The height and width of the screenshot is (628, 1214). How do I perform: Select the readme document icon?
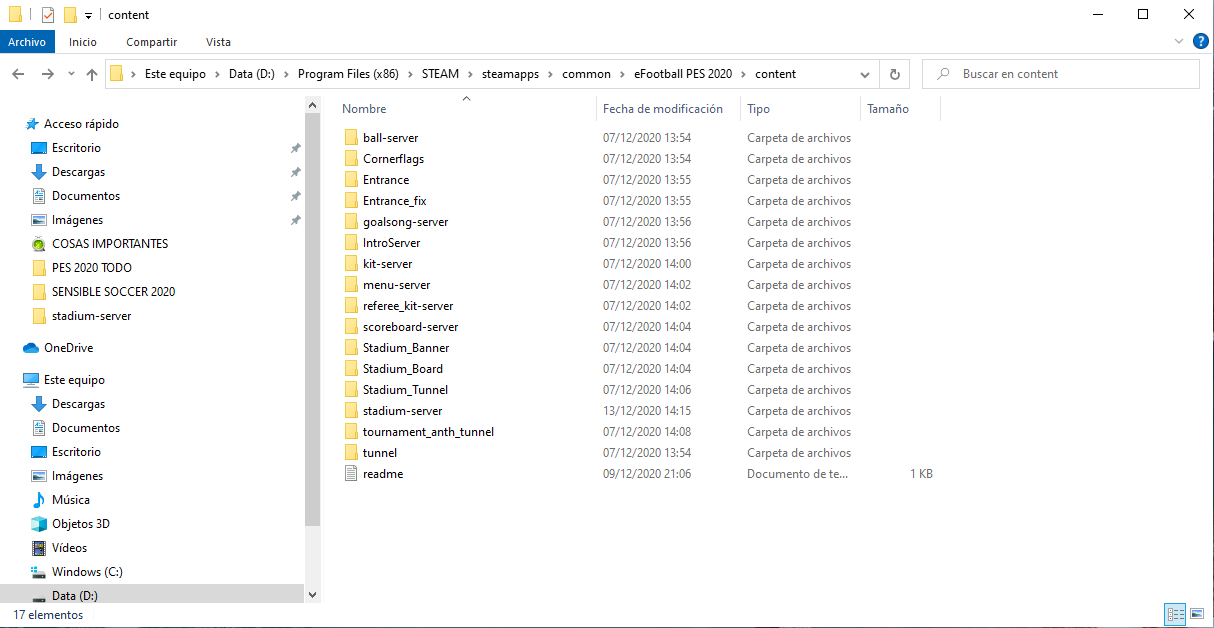(351, 474)
